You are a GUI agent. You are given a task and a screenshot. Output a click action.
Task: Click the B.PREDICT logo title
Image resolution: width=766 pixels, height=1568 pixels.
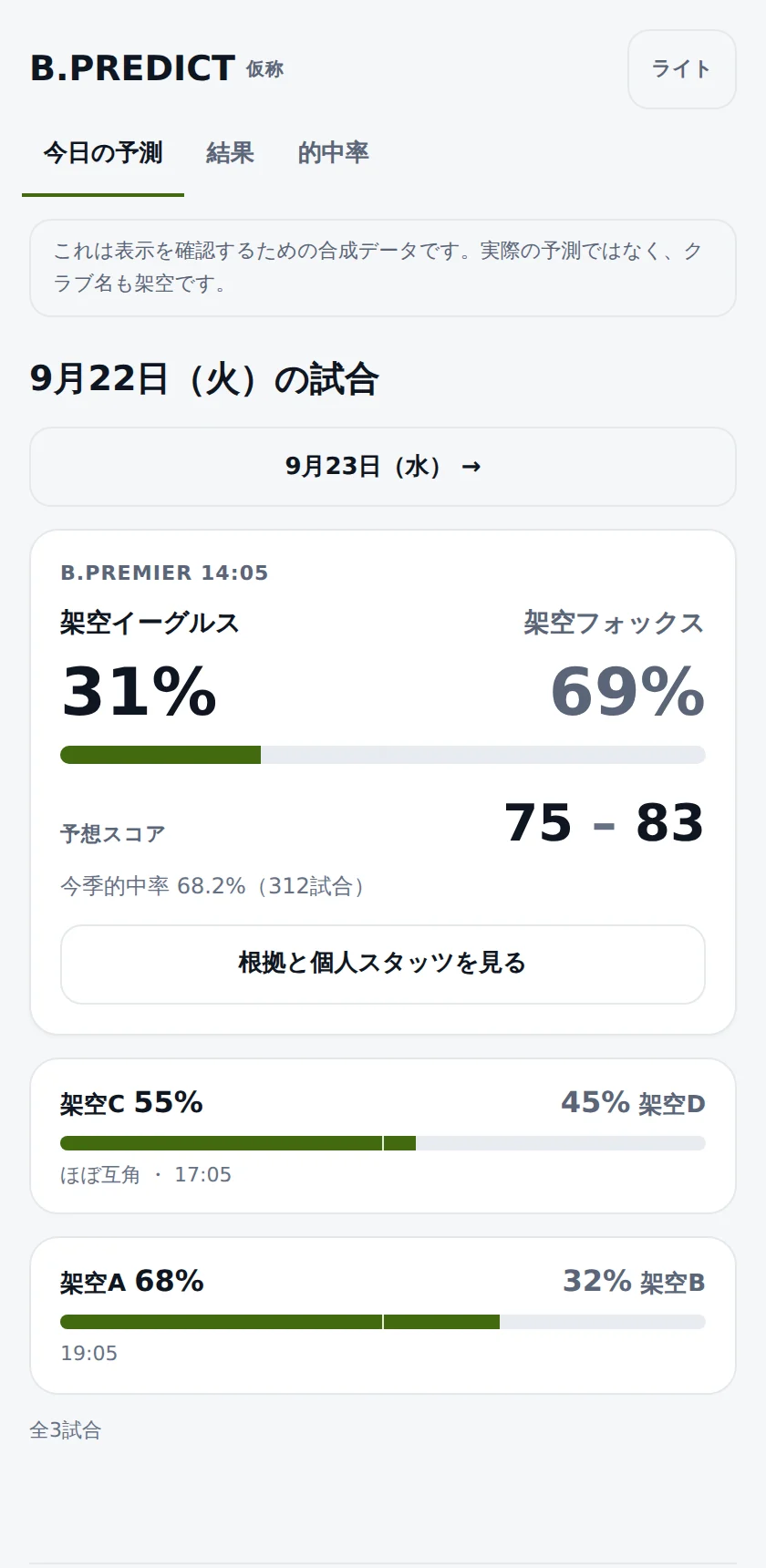click(133, 68)
